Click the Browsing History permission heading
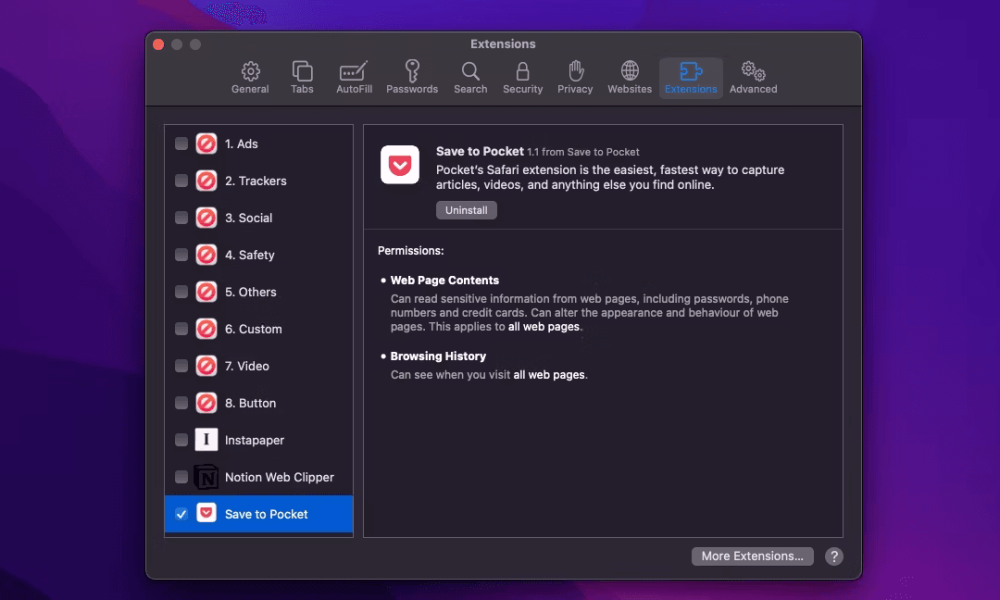Image resolution: width=1000 pixels, height=600 pixels. click(438, 356)
